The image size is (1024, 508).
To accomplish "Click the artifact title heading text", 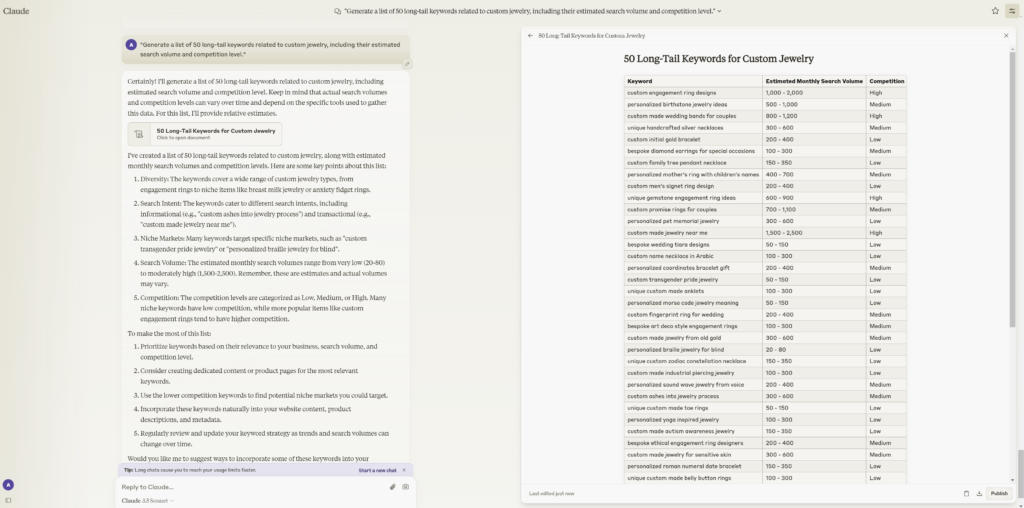I will click(x=718, y=59).
